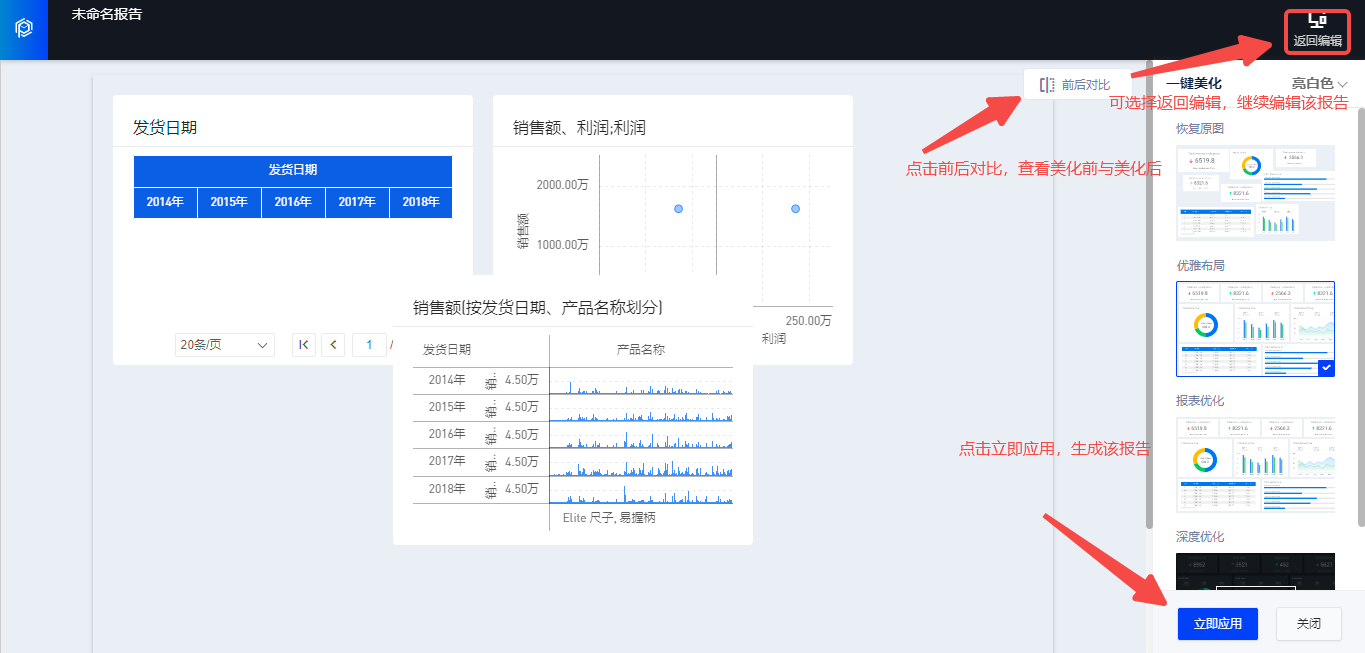
Task: Click the page number input box
Action: (369, 345)
